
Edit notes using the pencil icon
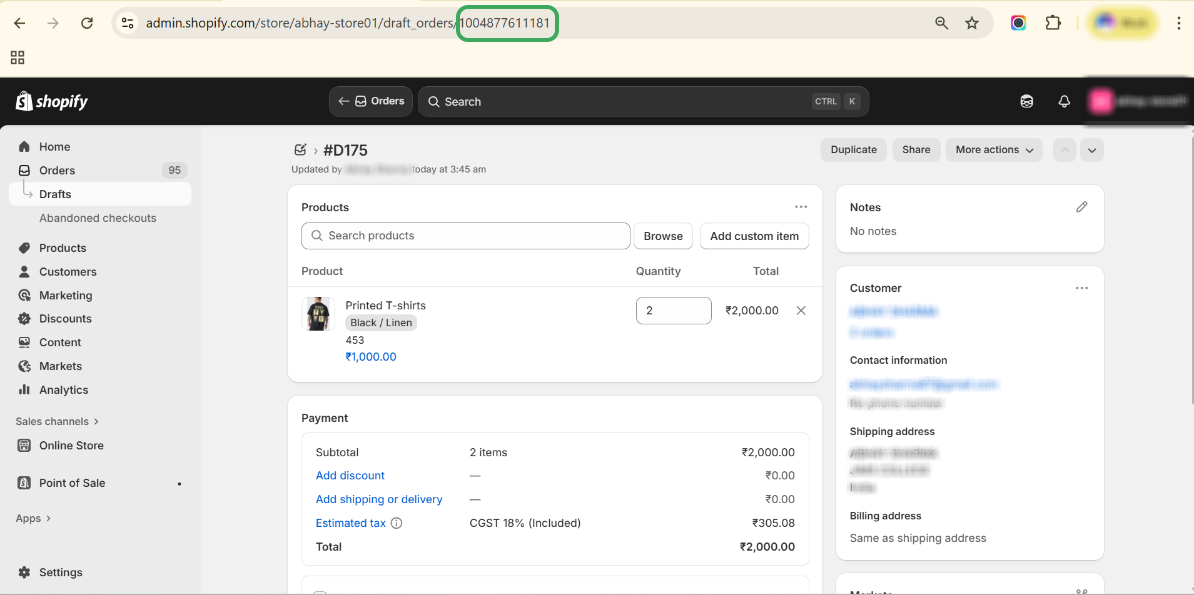(1081, 207)
